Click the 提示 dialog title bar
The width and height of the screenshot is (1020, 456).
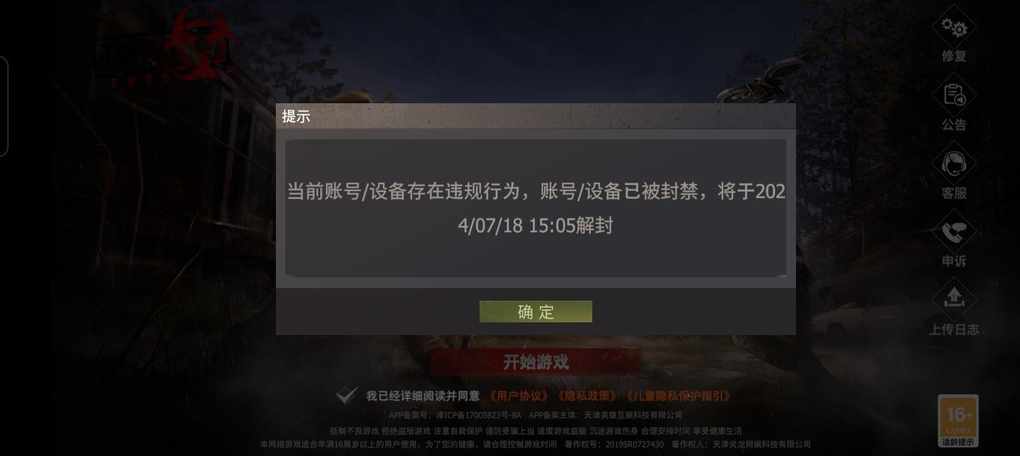[535, 116]
